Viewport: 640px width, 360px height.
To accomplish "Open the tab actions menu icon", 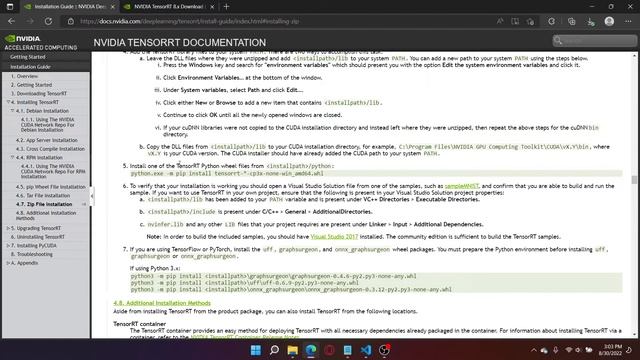I will click(x=10, y=7).
